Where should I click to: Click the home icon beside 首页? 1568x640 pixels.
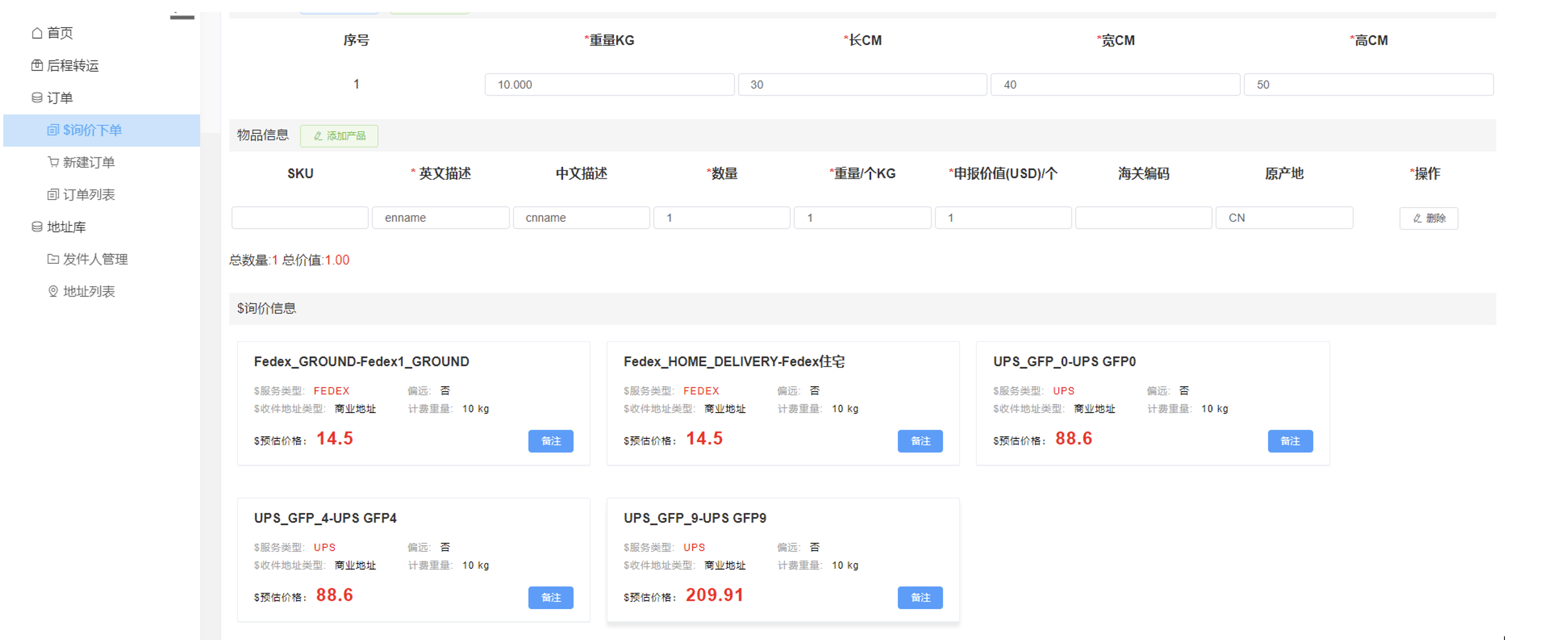(x=37, y=33)
